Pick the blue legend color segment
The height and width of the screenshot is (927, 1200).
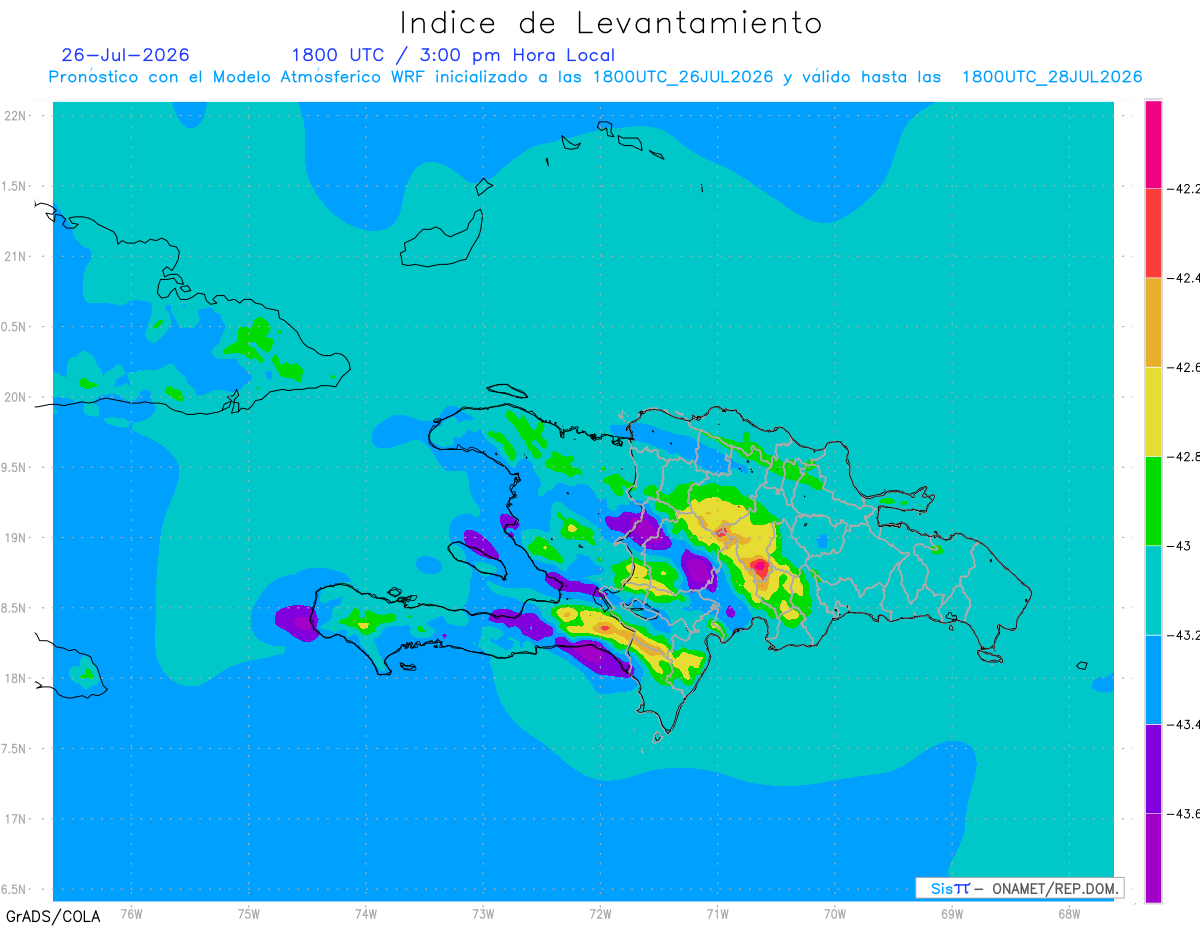tap(1153, 679)
